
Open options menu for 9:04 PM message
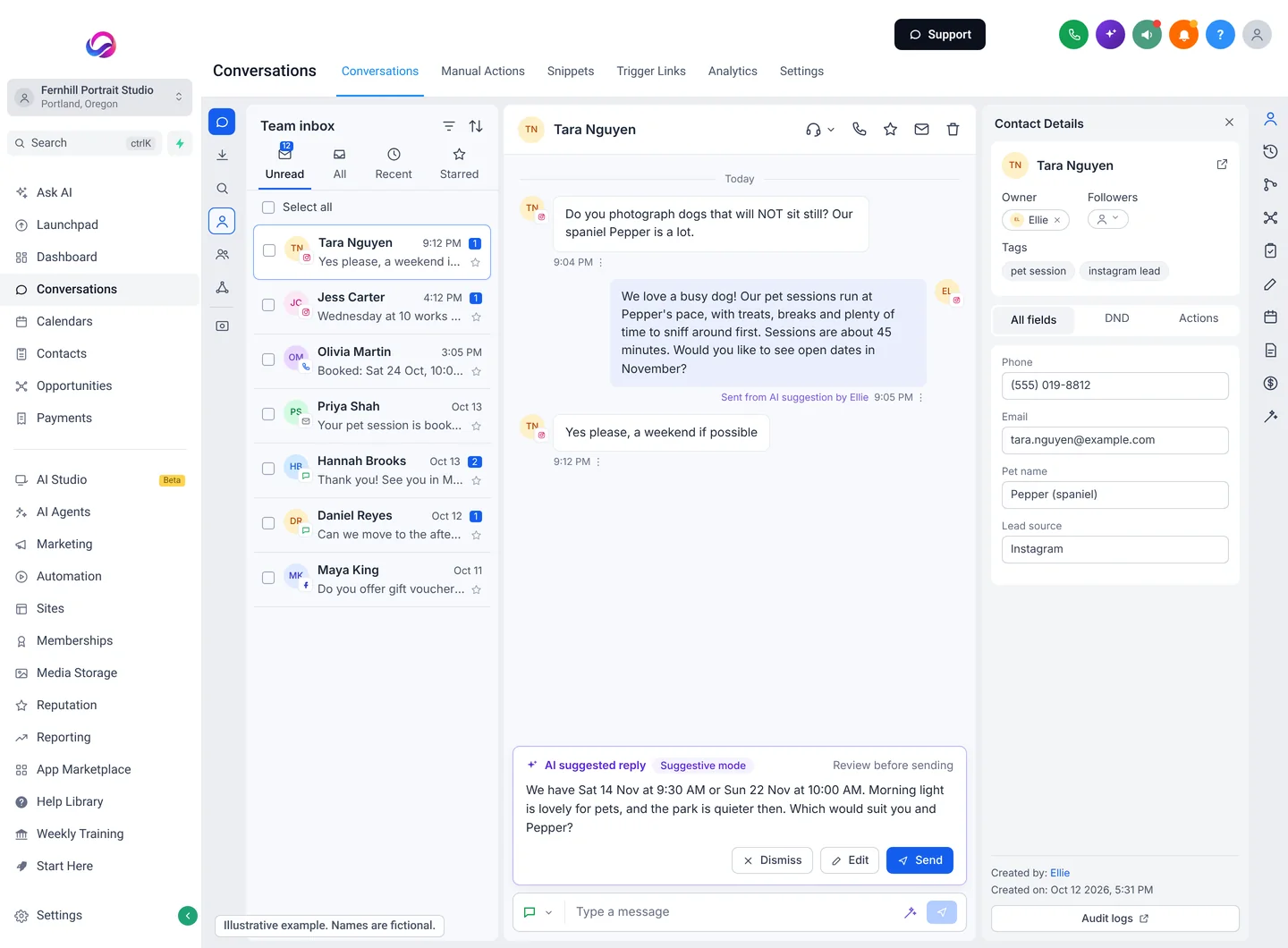(601, 263)
